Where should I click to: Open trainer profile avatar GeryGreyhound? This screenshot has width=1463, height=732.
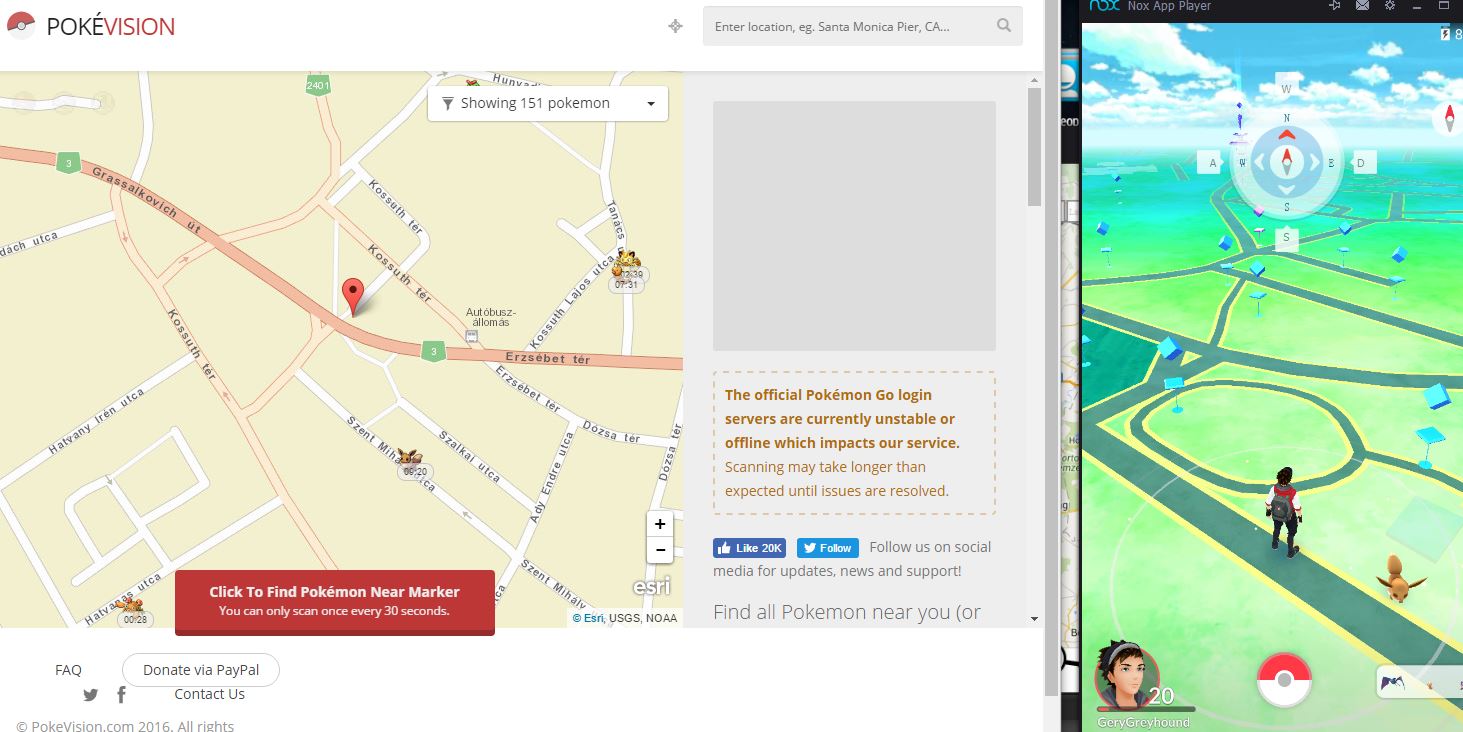(1127, 676)
